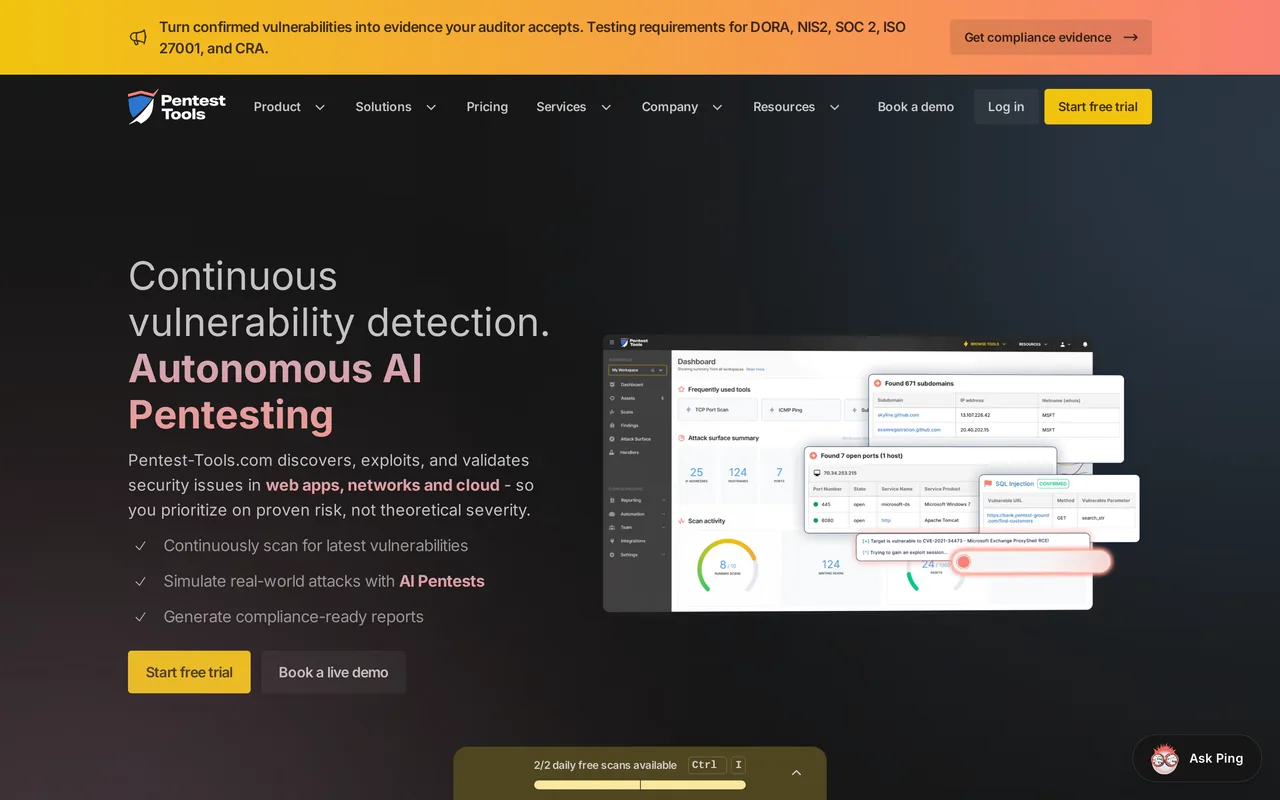Click the compliance banner announcement text
This screenshot has width=1280, height=800.
point(532,37)
